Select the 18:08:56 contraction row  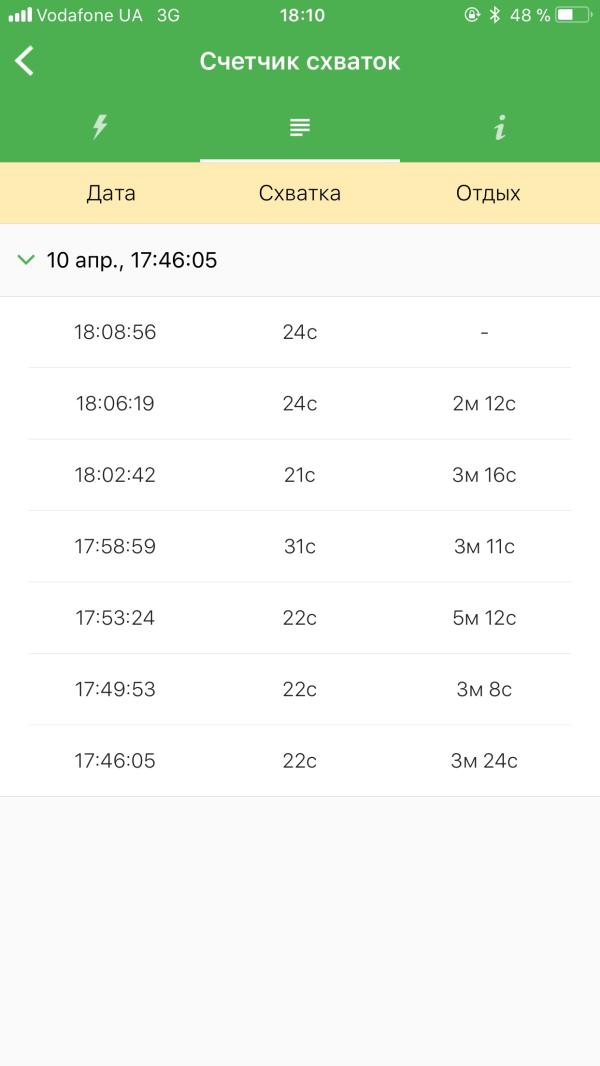pyautogui.click(x=300, y=332)
